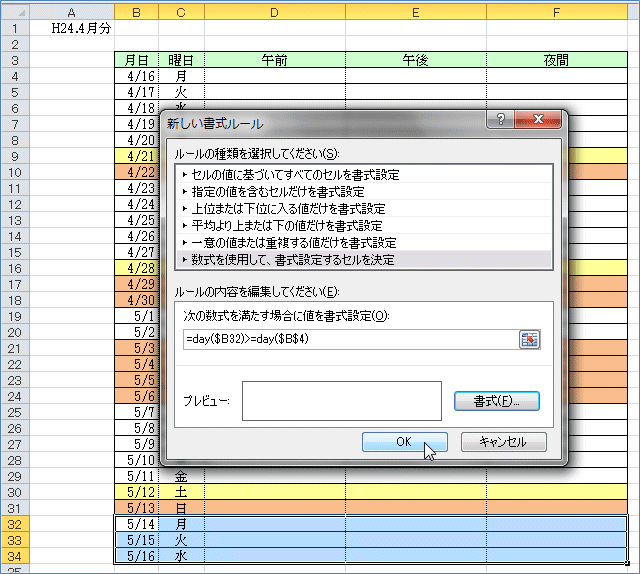Close the 新しい書式ルール dialog
This screenshot has height=574, width=640.
[538, 119]
